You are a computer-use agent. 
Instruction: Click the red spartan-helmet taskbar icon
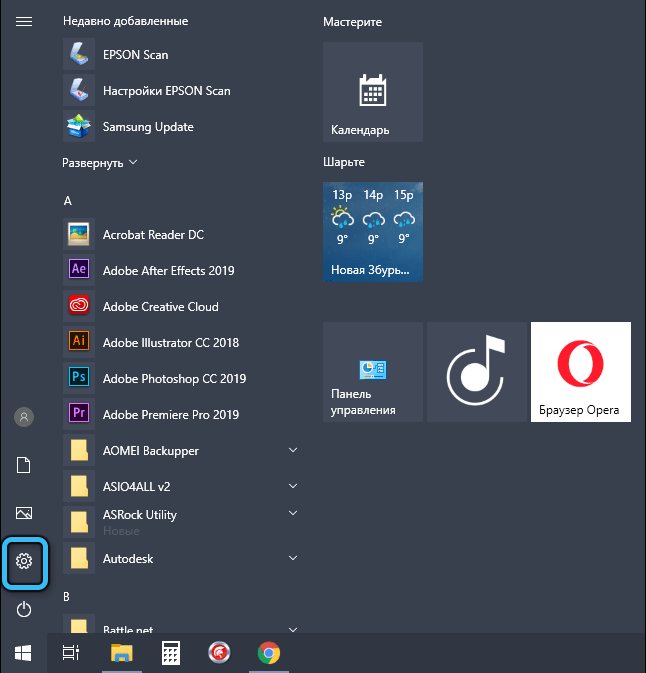pyautogui.click(x=219, y=653)
